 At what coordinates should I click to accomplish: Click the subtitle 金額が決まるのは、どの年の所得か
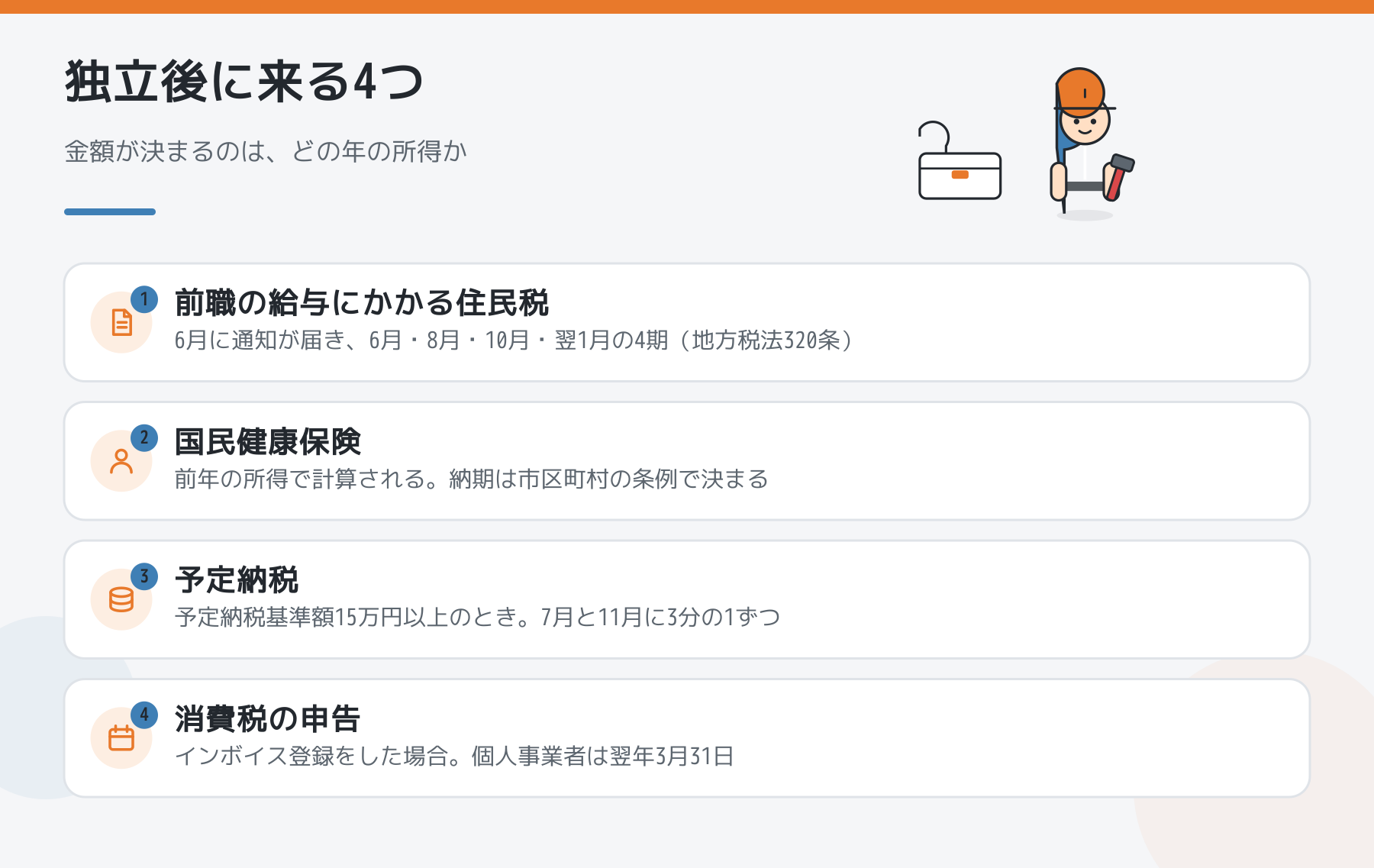[x=266, y=151]
